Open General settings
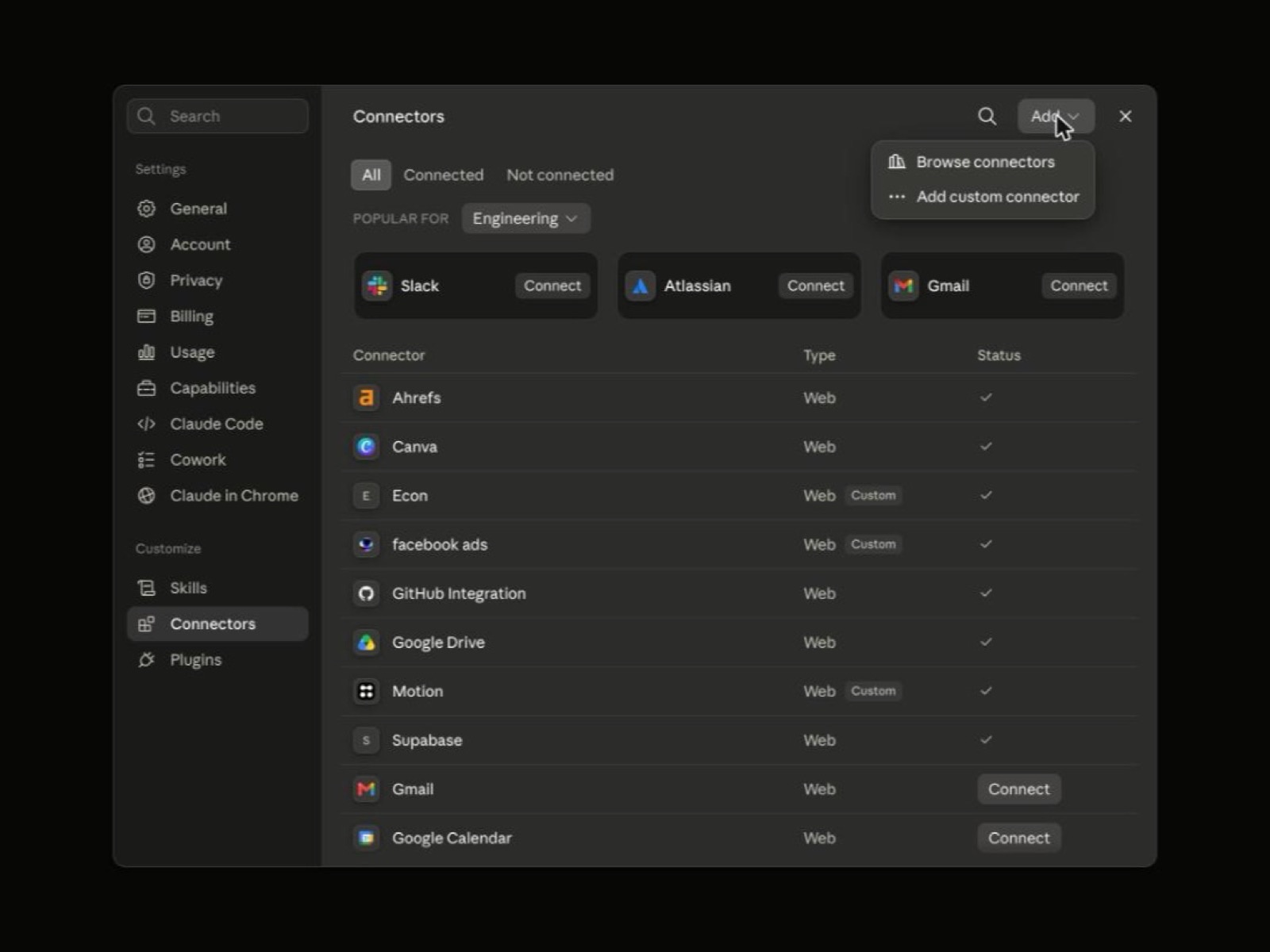The width and height of the screenshot is (1270, 952). tap(217, 209)
